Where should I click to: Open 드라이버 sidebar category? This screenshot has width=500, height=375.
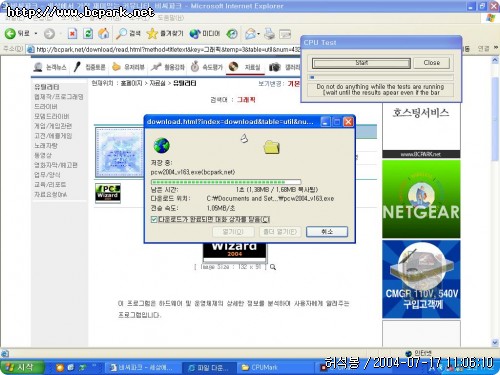[x=46, y=106]
